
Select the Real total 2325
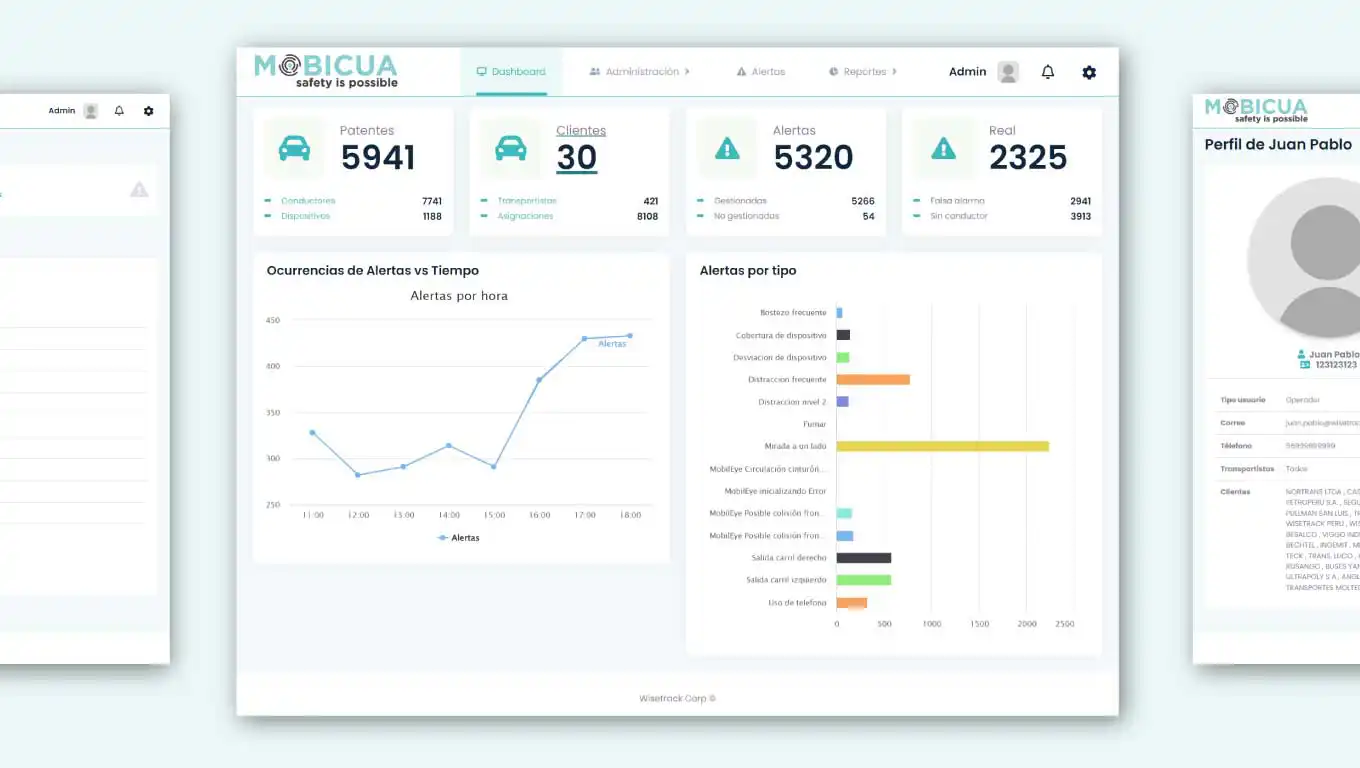click(x=1028, y=158)
